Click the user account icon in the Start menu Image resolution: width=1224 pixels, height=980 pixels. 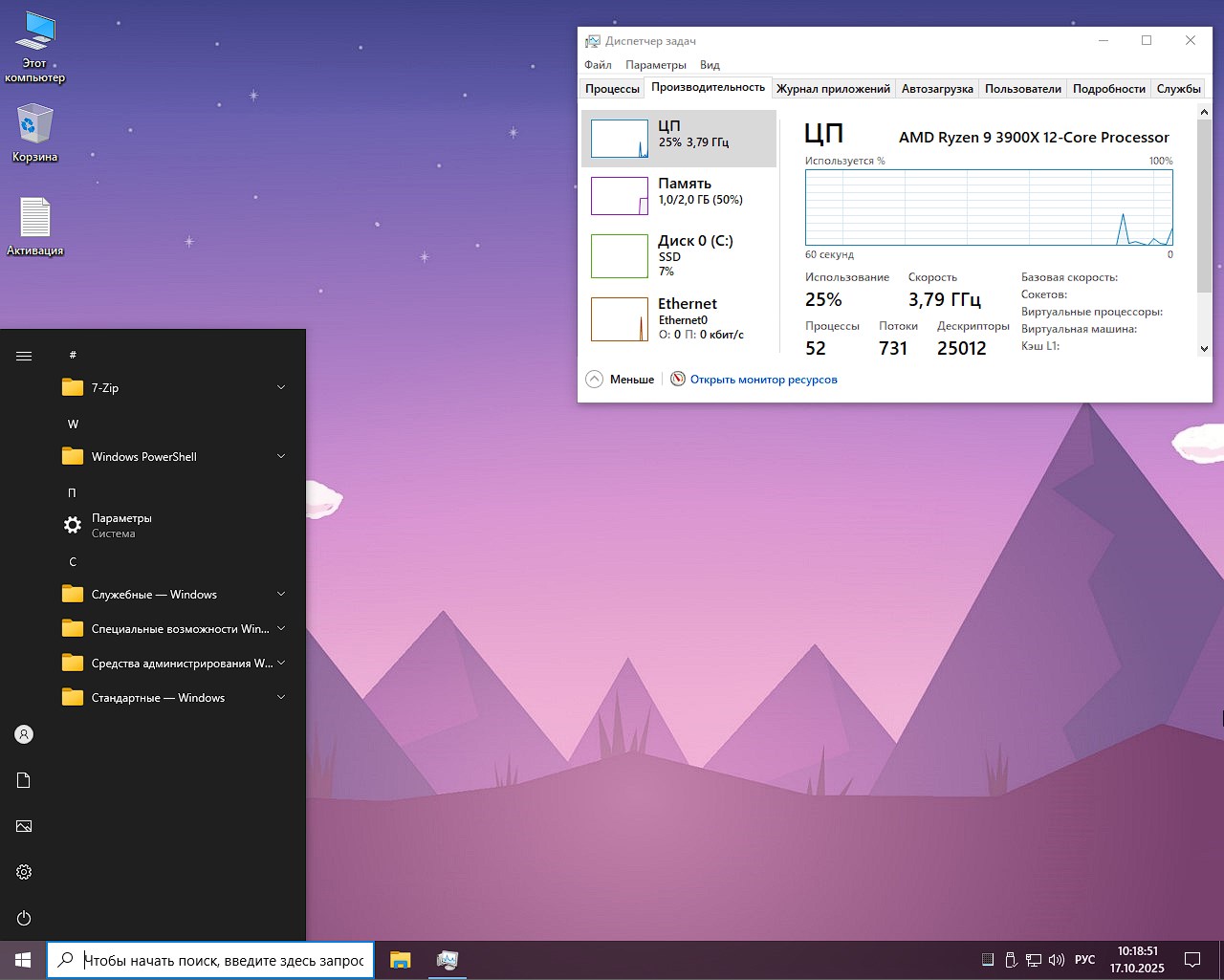pos(23,734)
